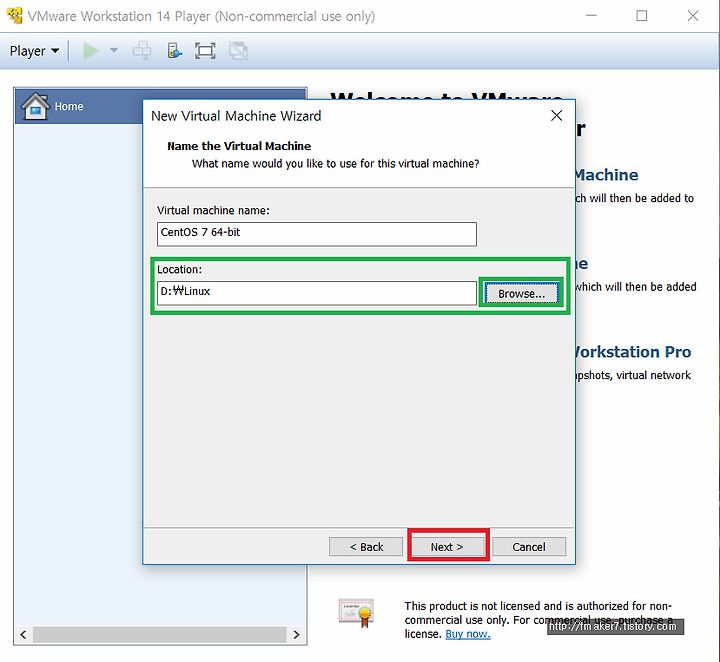This screenshot has width=720, height=662.
Task: Click the 'Workstation Pro' heading in the main window
Action: click(633, 352)
